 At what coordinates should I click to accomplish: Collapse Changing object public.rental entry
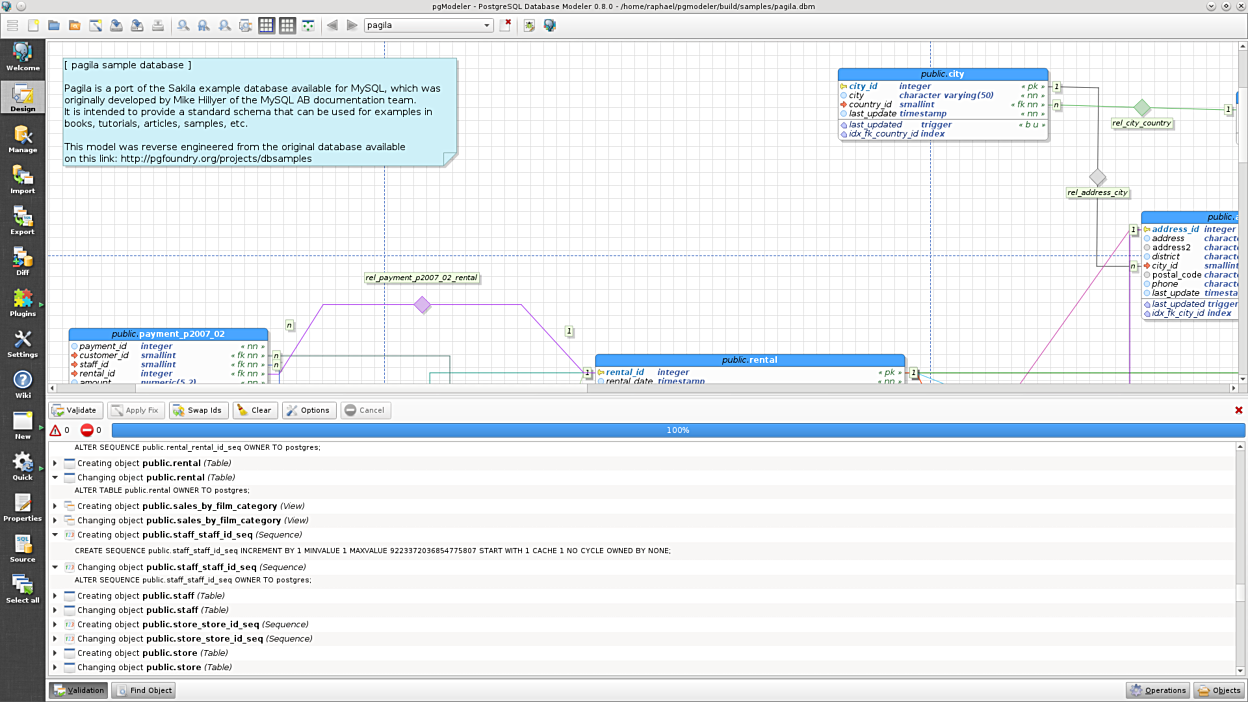click(55, 478)
